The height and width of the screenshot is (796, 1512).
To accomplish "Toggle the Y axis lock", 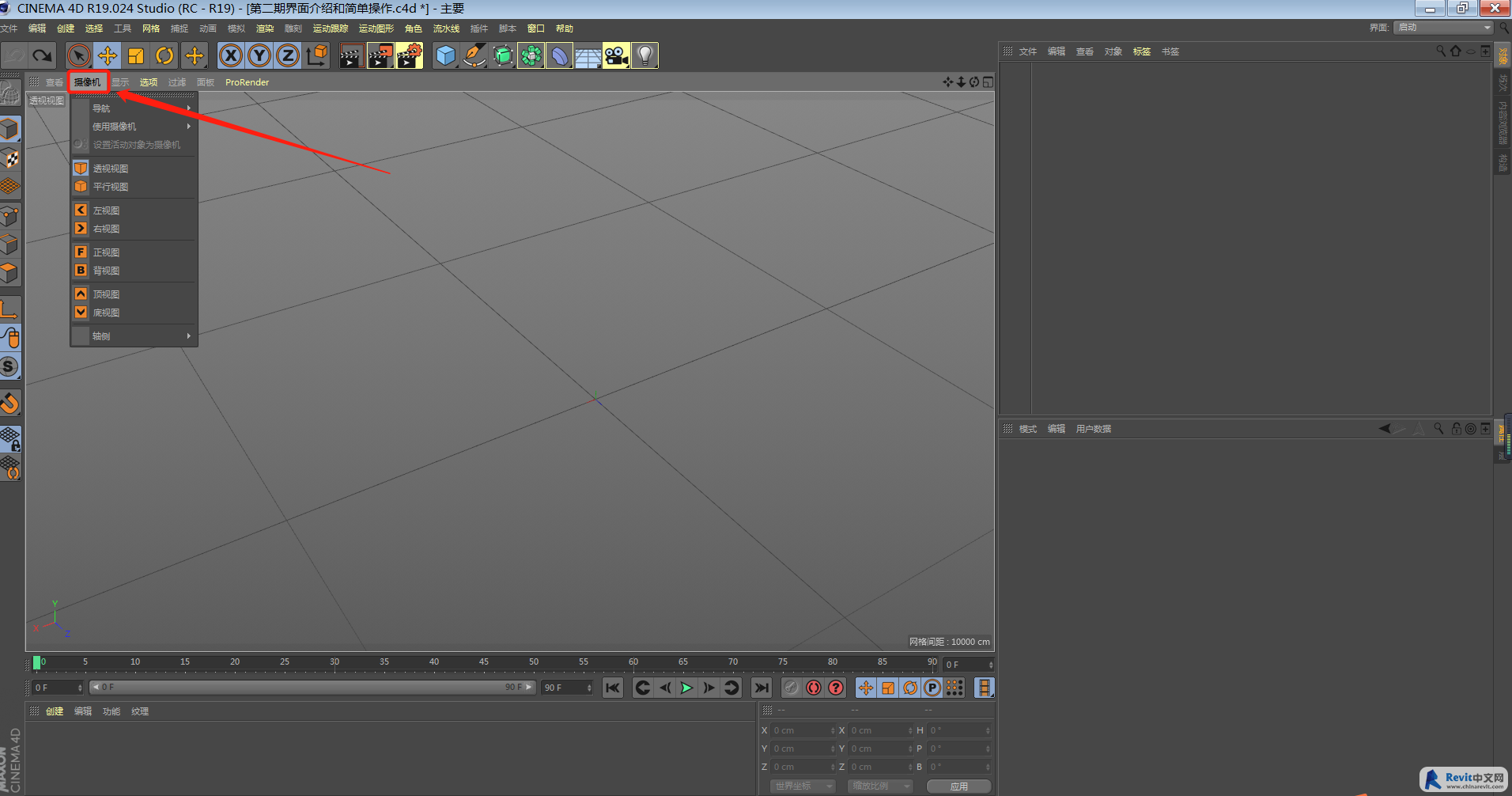I will tap(259, 55).
